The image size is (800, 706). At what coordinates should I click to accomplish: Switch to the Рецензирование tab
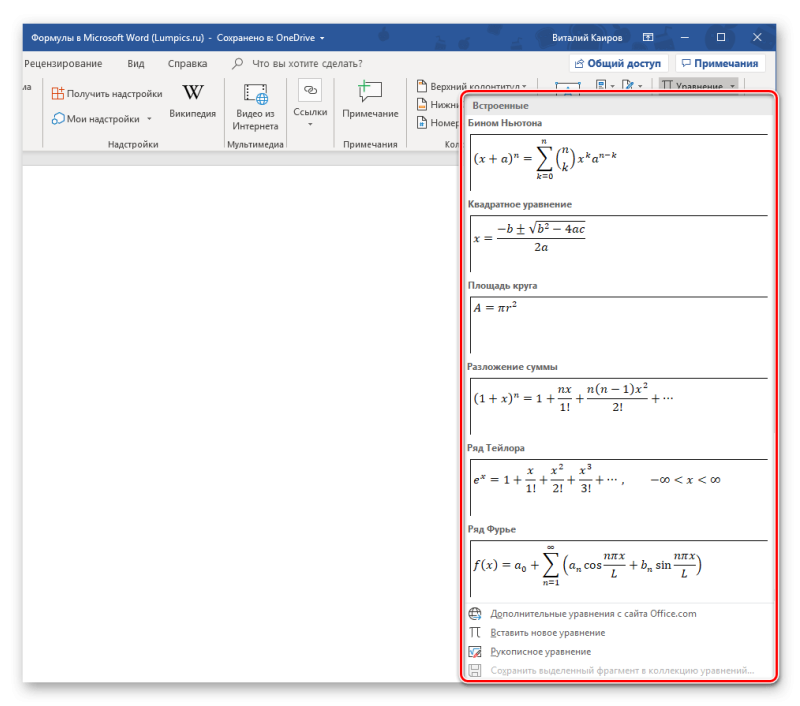(63, 63)
